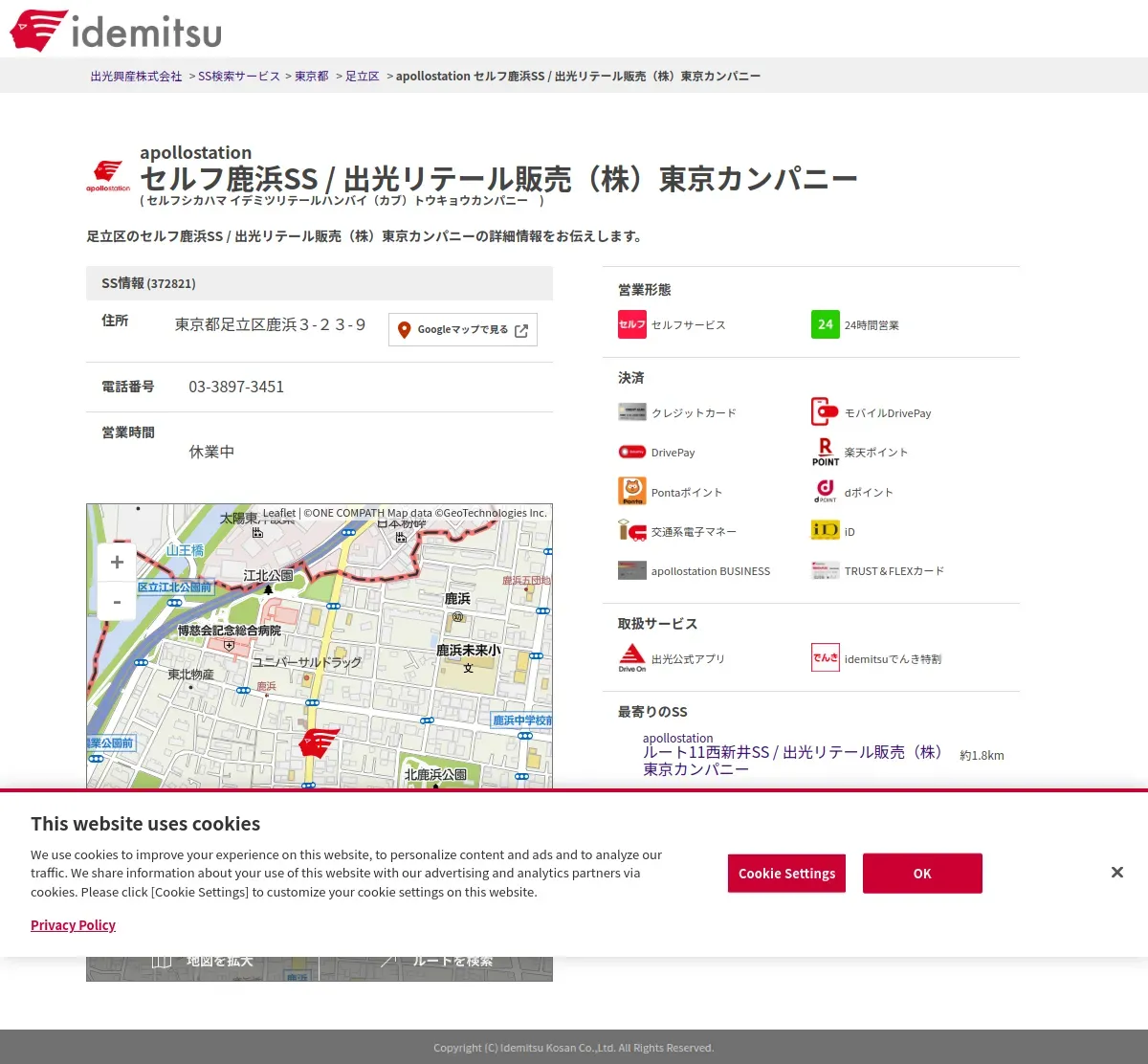Open the Privacy Policy link

[73, 925]
